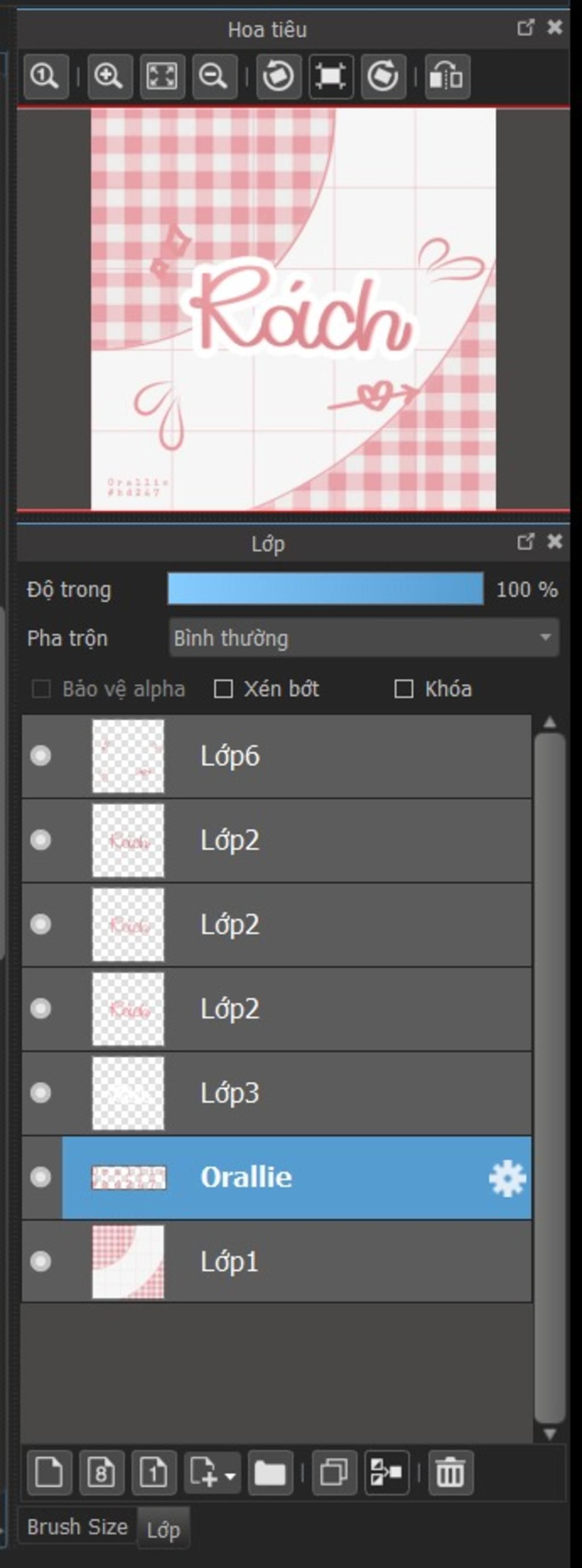Viewport: 582px width, 1568px height.
Task: Hide the Lớp6 layer
Action: (x=41, y=756)
